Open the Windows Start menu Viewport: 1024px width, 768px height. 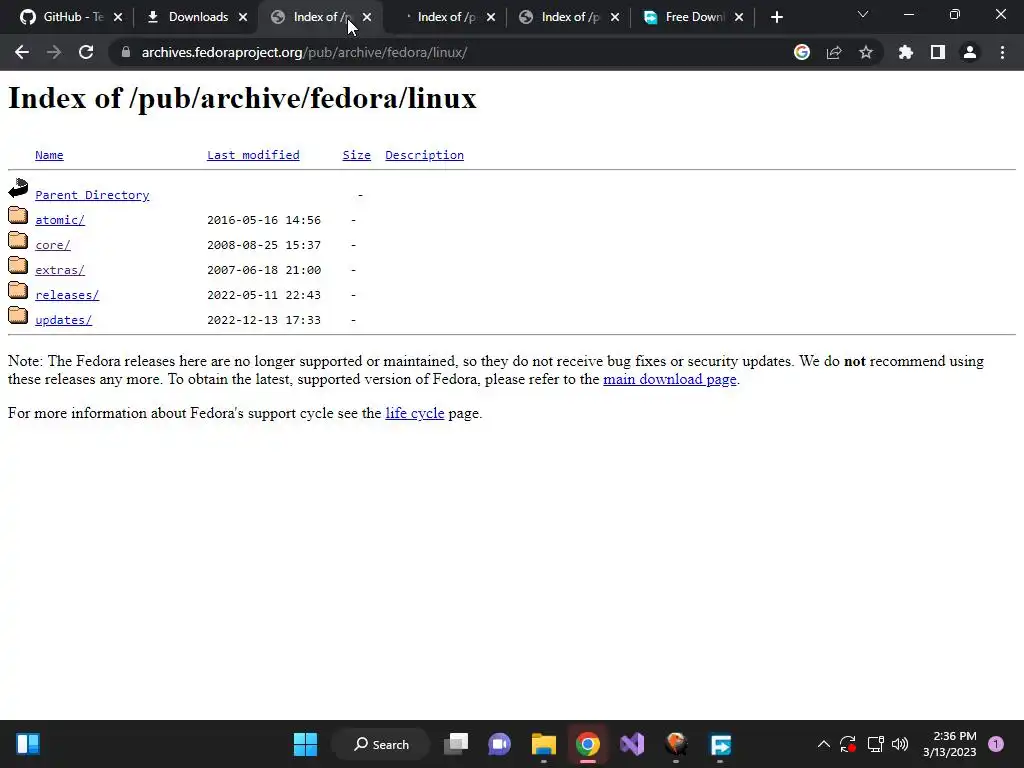[305, 744]
